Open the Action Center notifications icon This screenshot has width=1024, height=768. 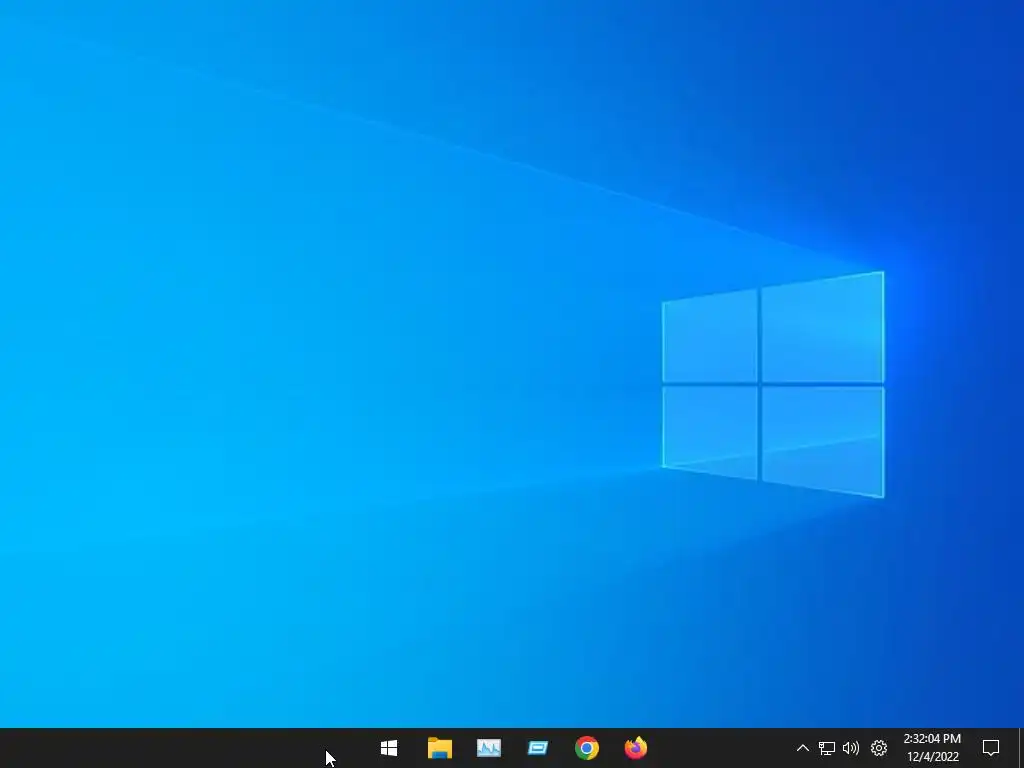point(991,748)
